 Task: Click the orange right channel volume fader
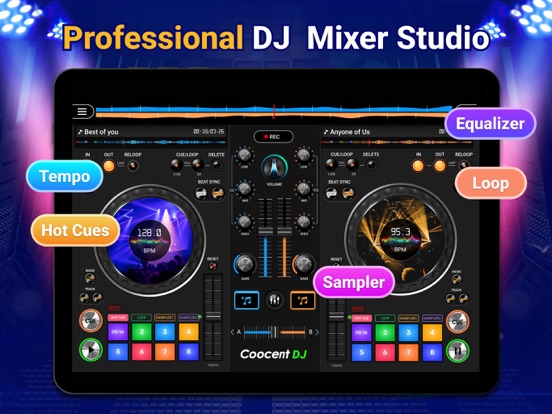coord(284,231)
